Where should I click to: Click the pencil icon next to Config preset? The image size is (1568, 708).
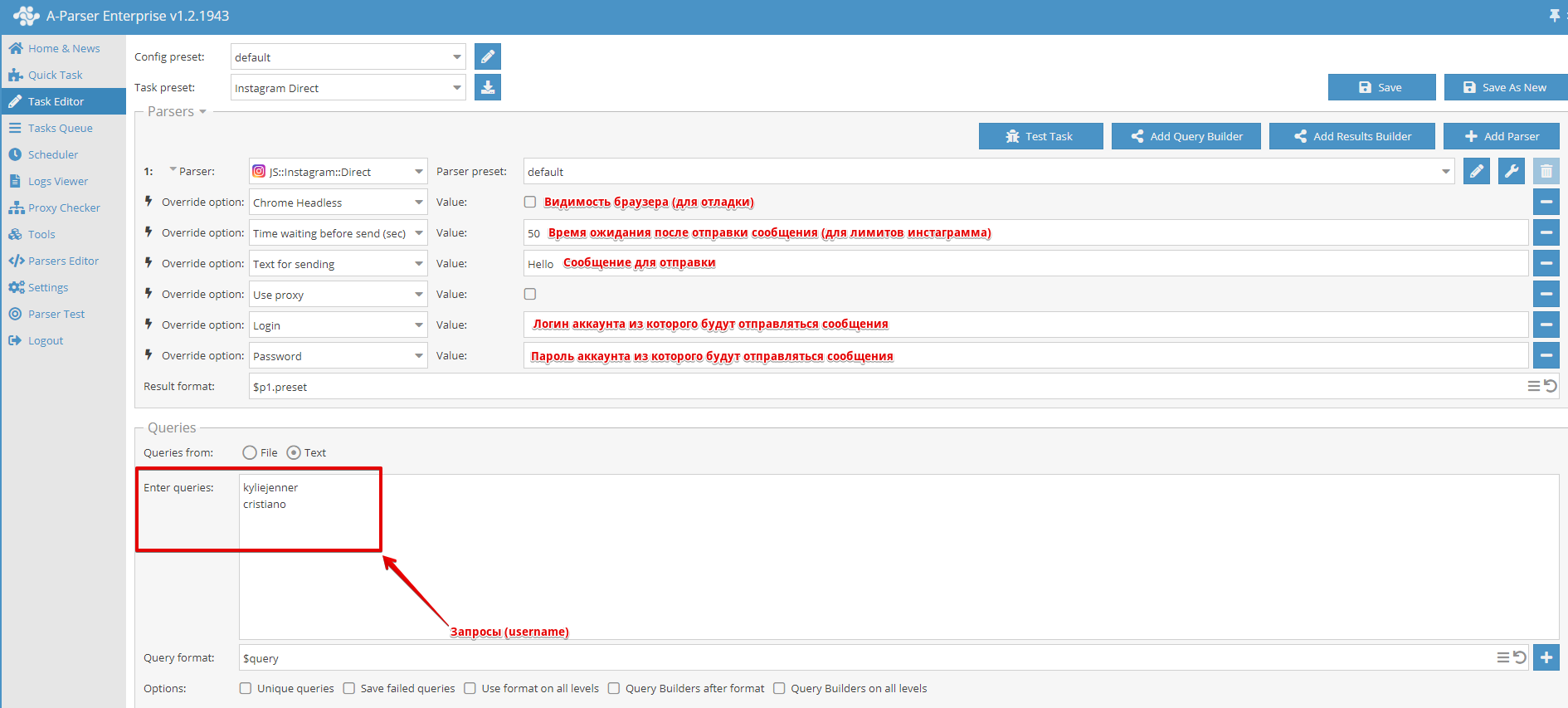pos(488,56)
